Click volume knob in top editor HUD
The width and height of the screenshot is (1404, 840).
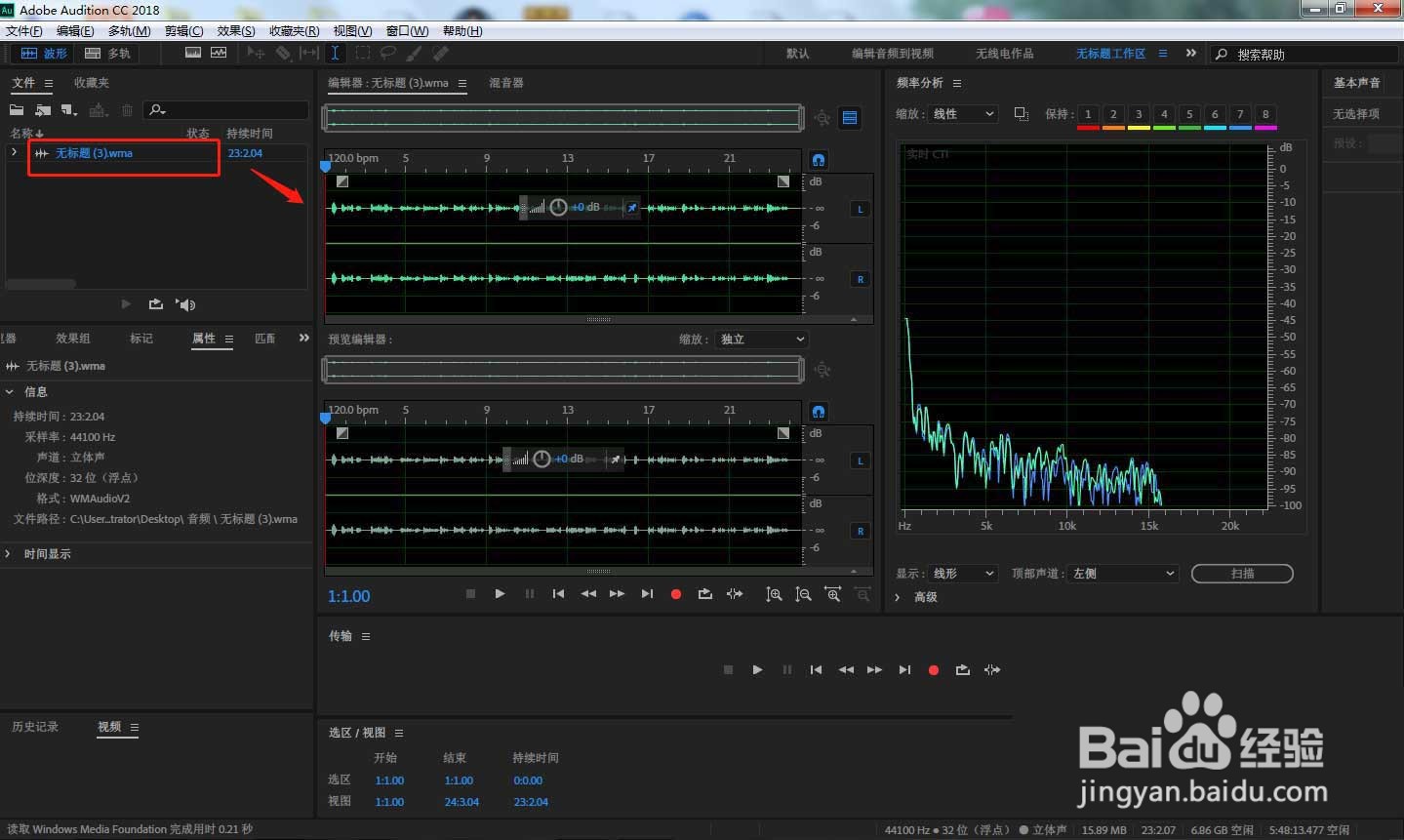click(x=558, y=207)
